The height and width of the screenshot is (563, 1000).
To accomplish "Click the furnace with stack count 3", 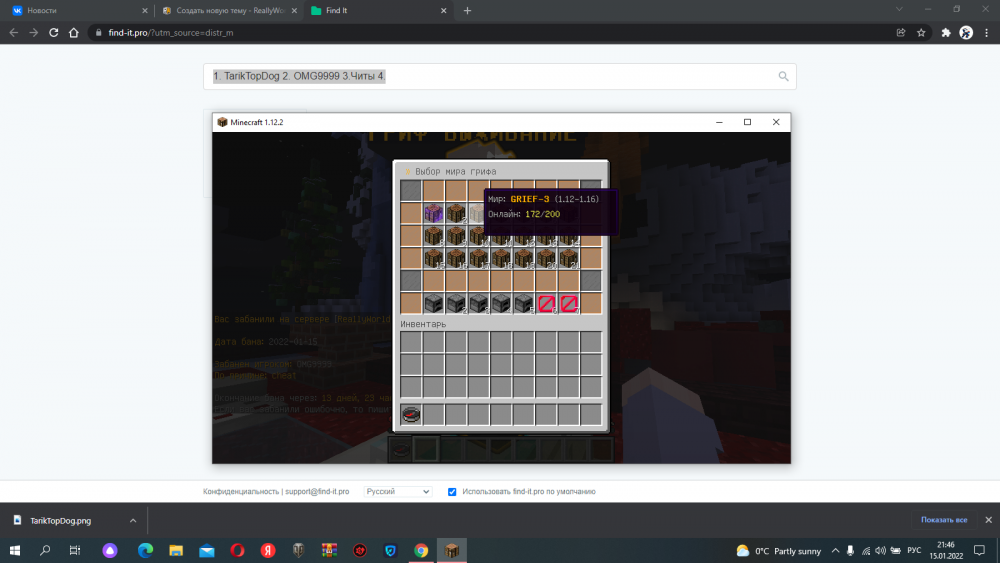I will pos(478,303).
